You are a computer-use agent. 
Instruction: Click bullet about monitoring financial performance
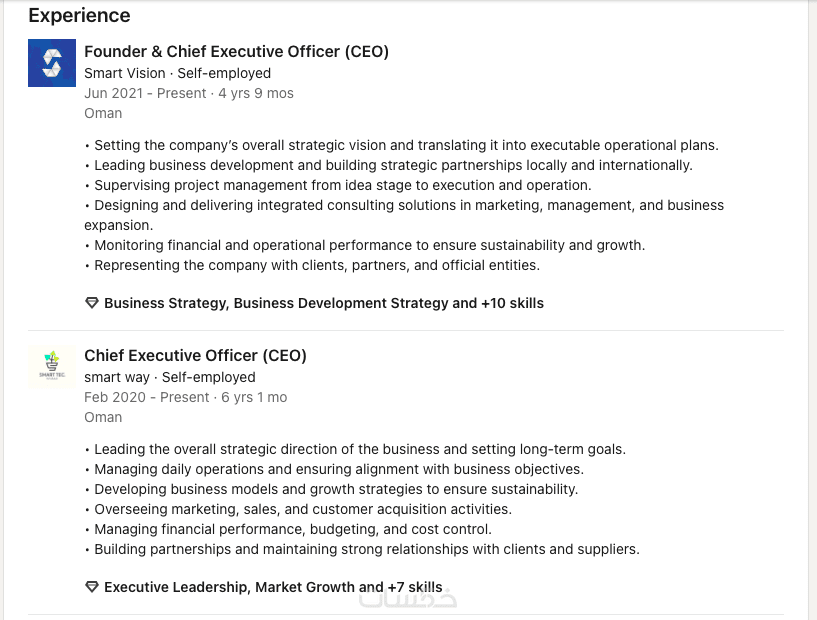click(369, 245)
